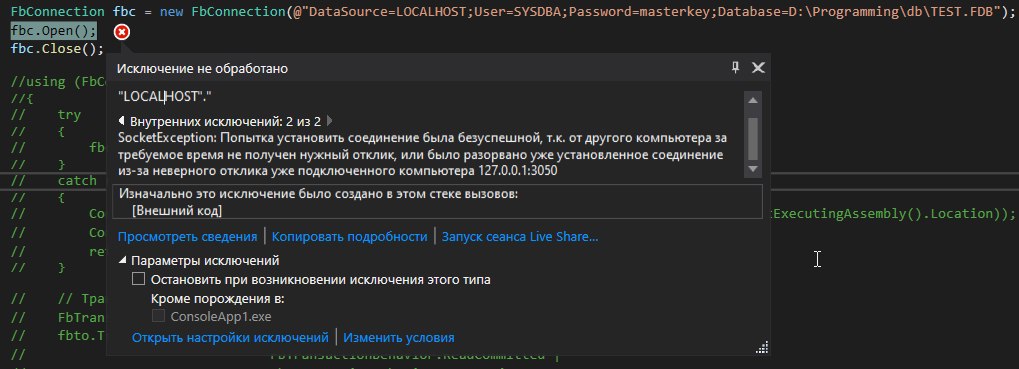Click the 'fbc.Close();' code line

coord(57,49)
